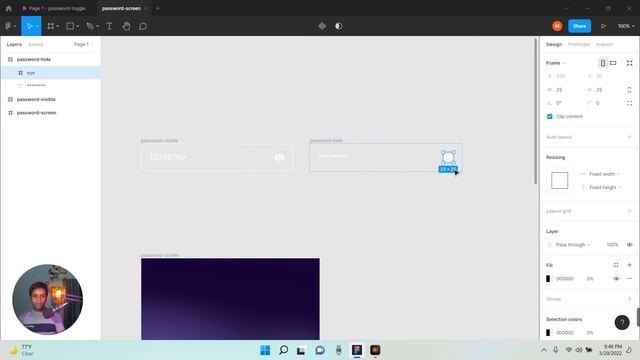The height and width of the screenshot is (360, 640).
Task: Toggle layer visibility eye in Layer section
Action: (629, 244)
